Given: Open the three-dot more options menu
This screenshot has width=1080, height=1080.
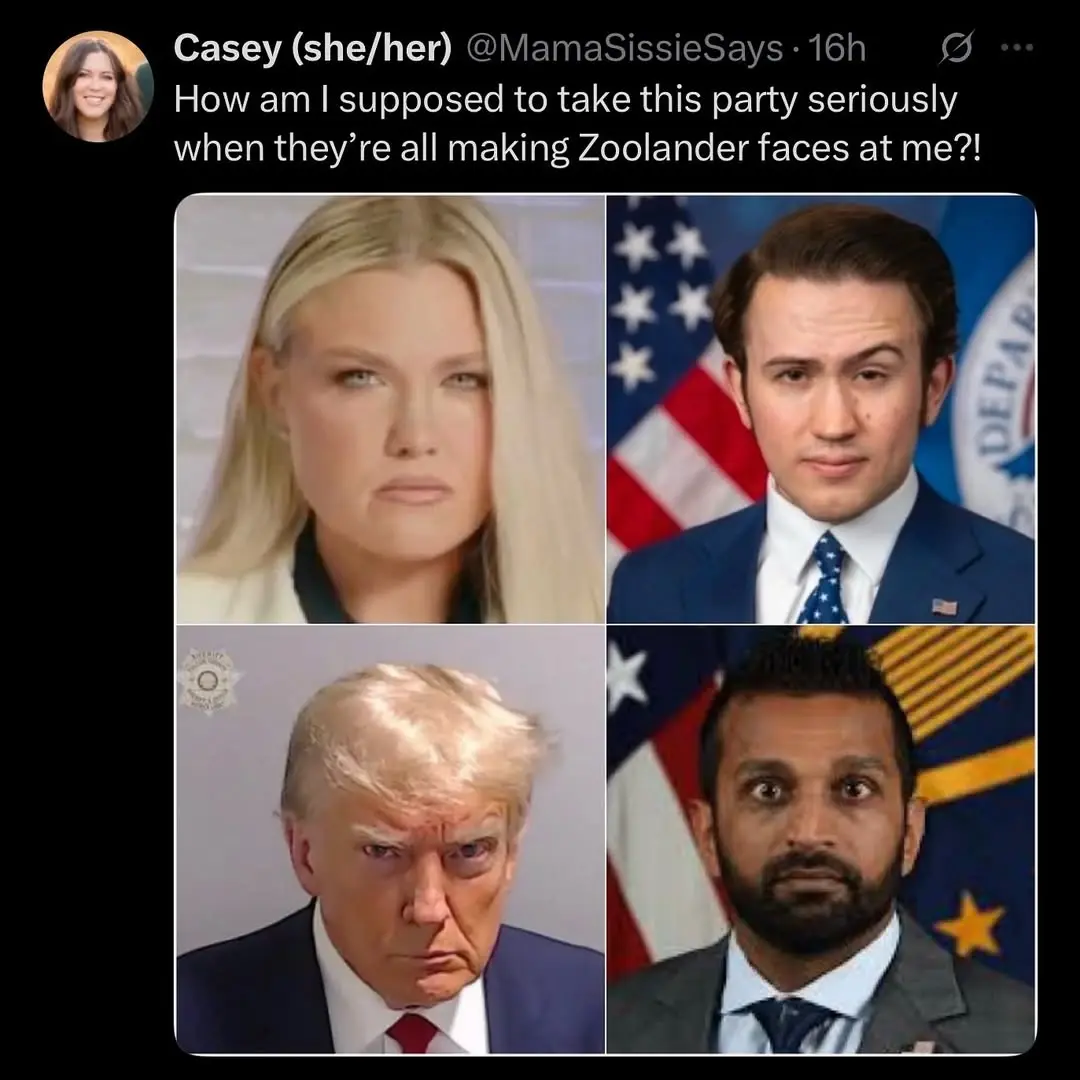Looking at the screenshot, I should 1017,48.
